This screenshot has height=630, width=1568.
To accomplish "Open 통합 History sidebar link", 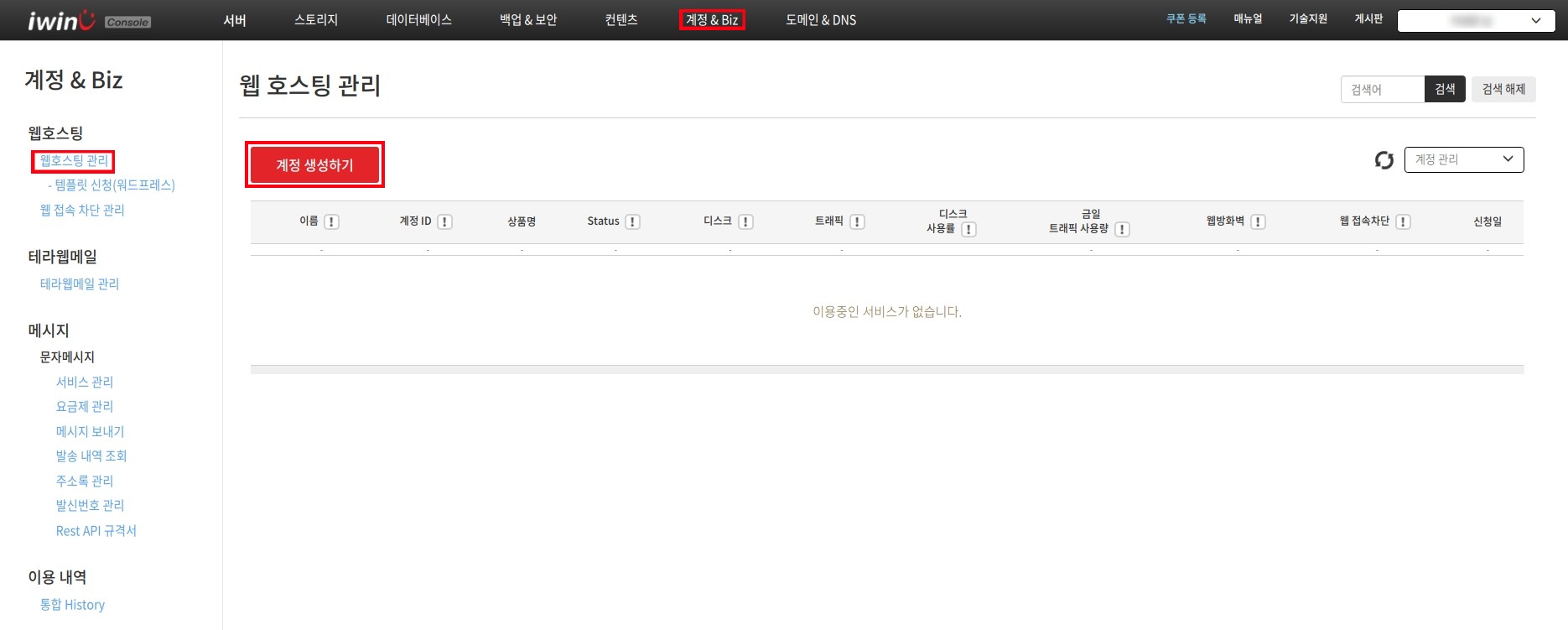I will [x=72, y=605].
